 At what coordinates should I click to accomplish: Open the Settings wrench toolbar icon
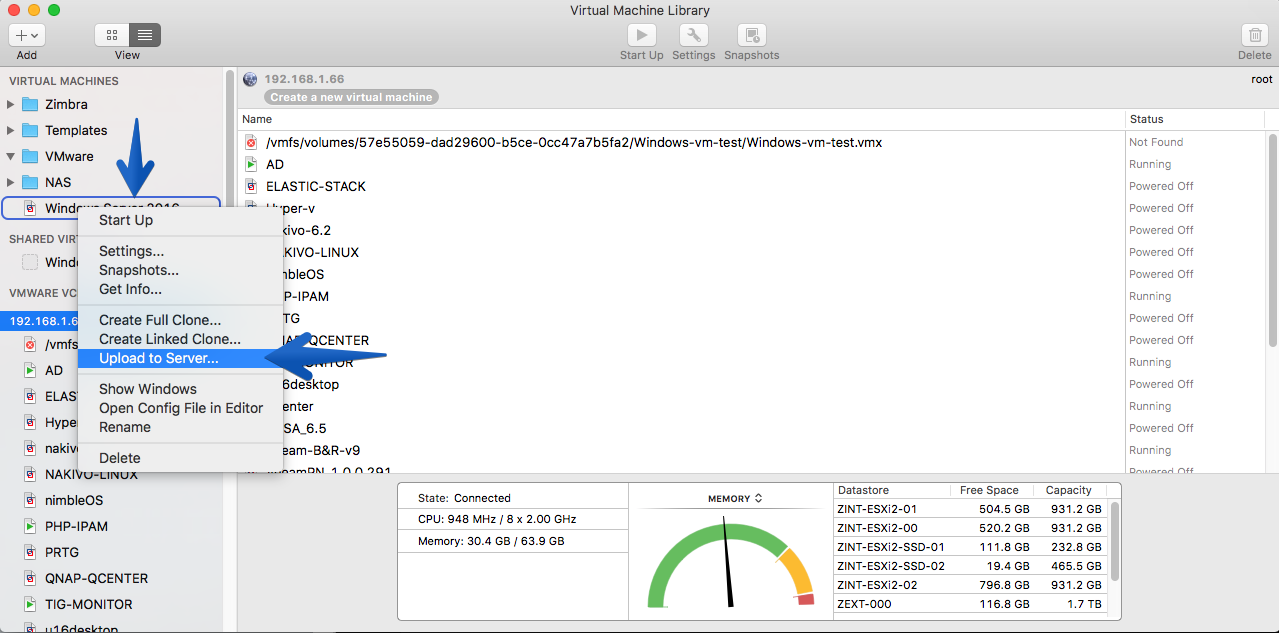coord(693,35)
